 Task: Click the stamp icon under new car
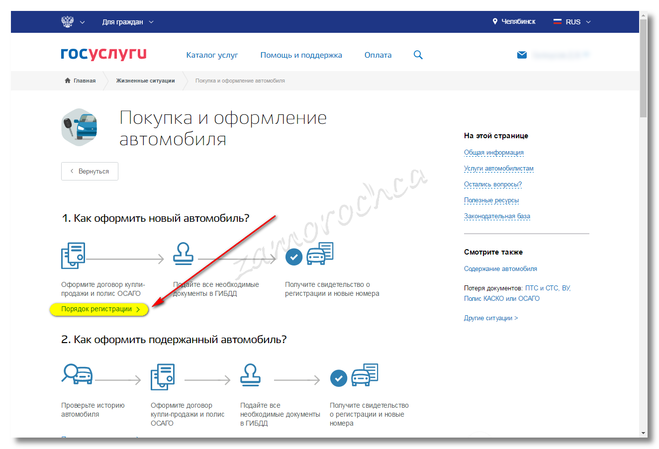click(184, 256)
